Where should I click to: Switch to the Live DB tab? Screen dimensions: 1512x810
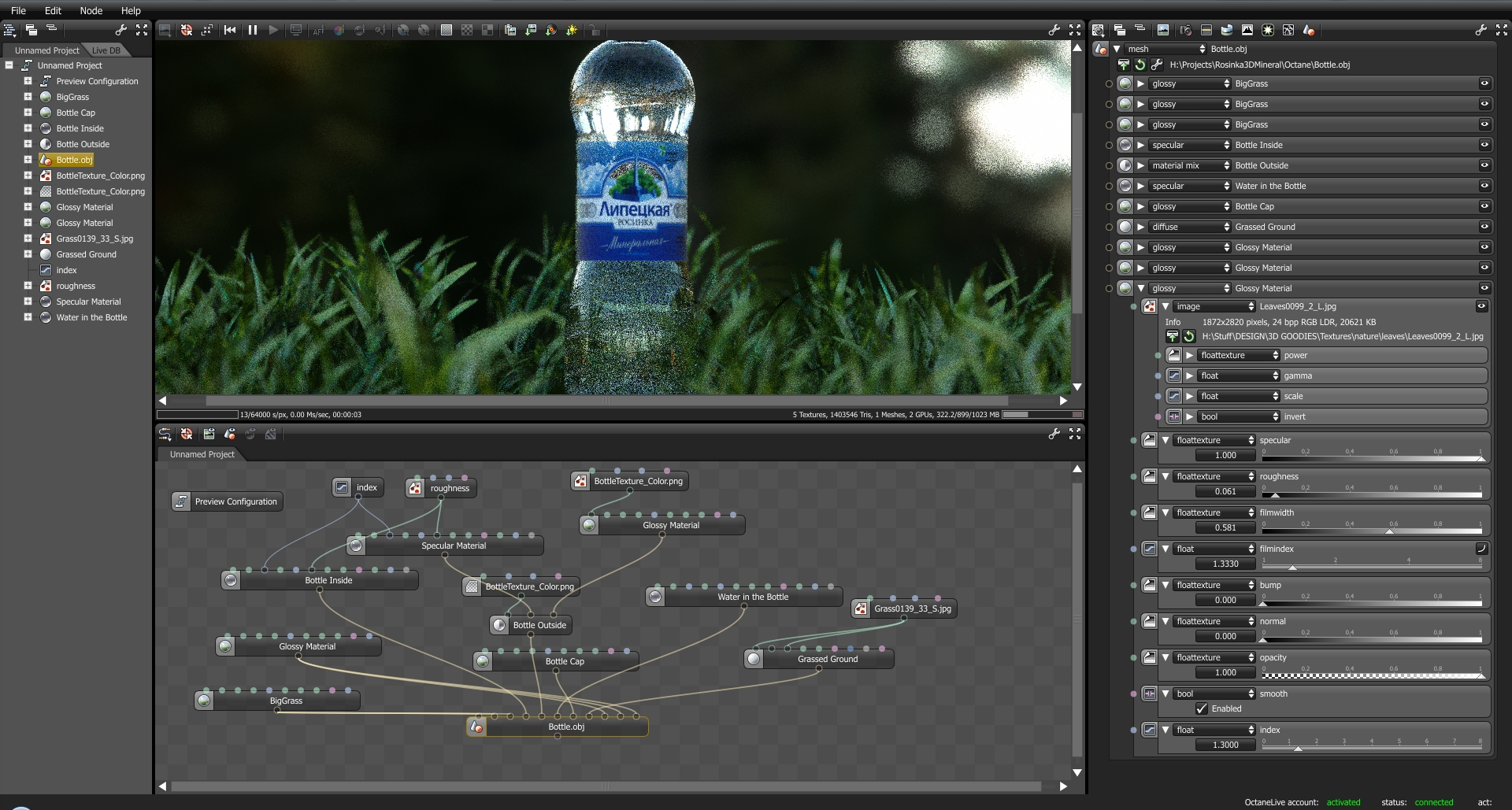click(106, 50)
